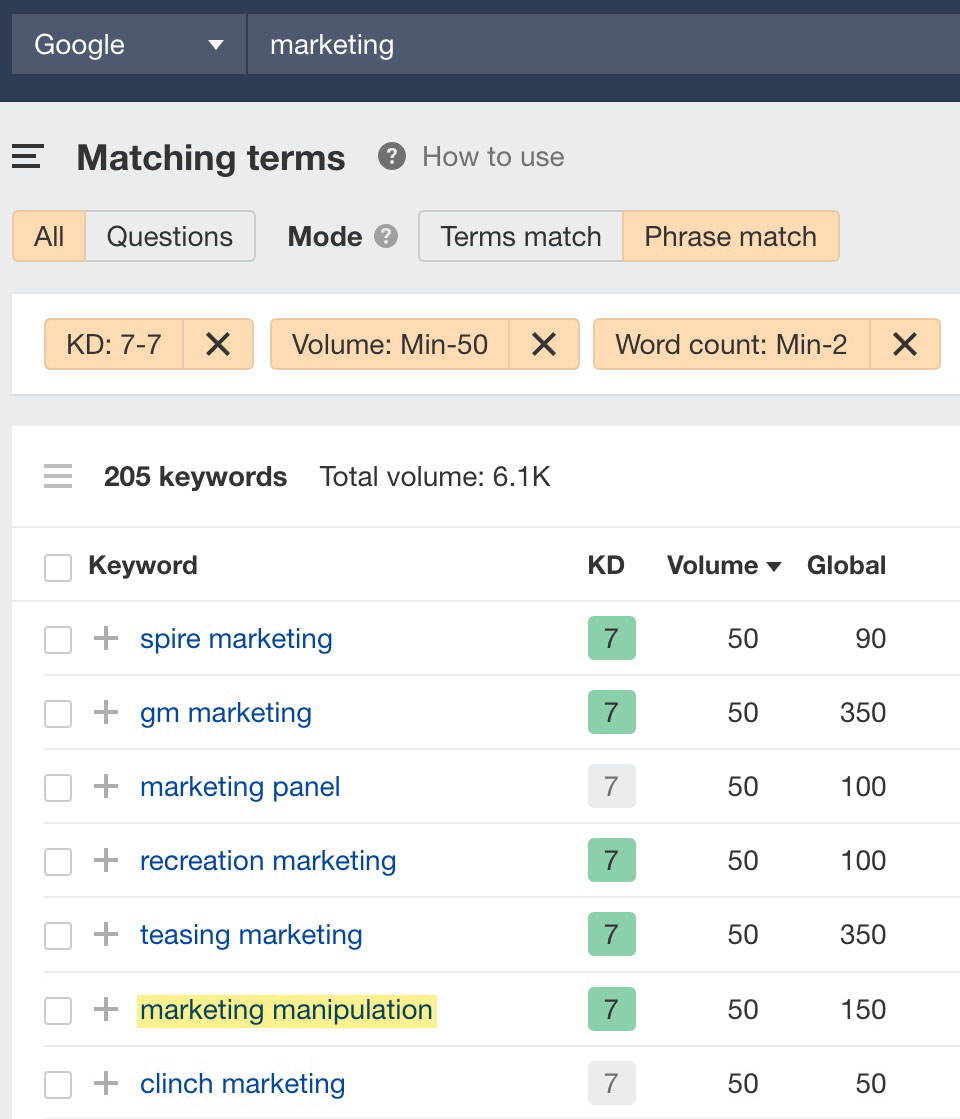Open the Google search engine dropdown

[x=128, y=45]
